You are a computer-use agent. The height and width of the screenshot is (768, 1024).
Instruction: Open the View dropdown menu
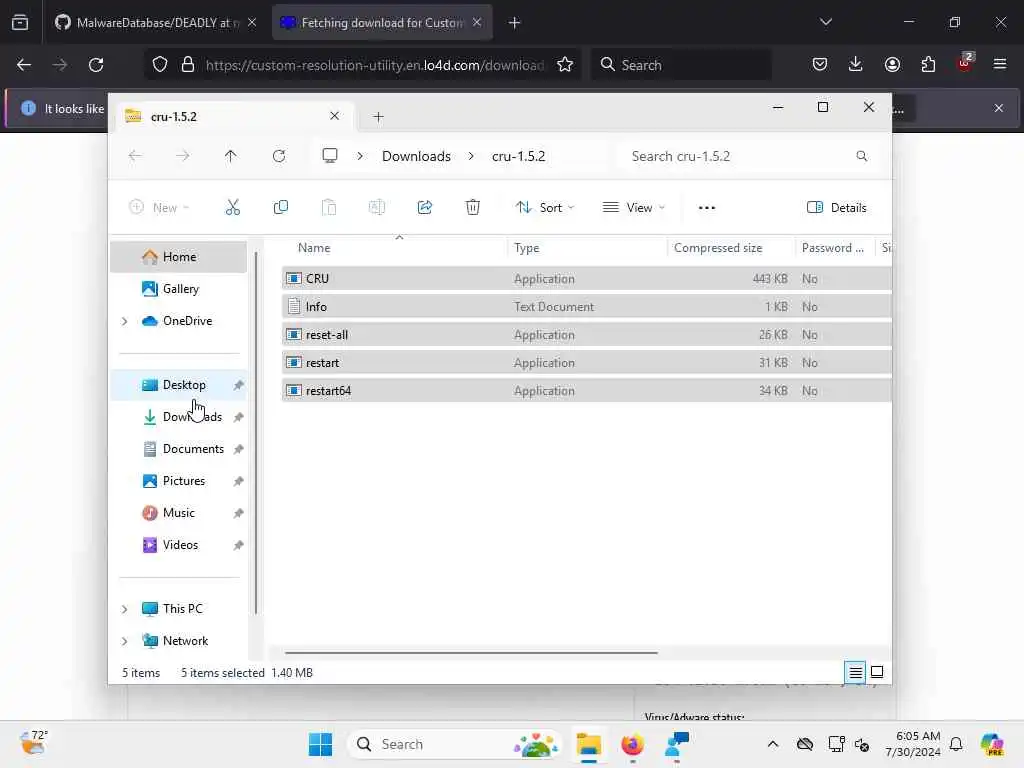point(634,208)
